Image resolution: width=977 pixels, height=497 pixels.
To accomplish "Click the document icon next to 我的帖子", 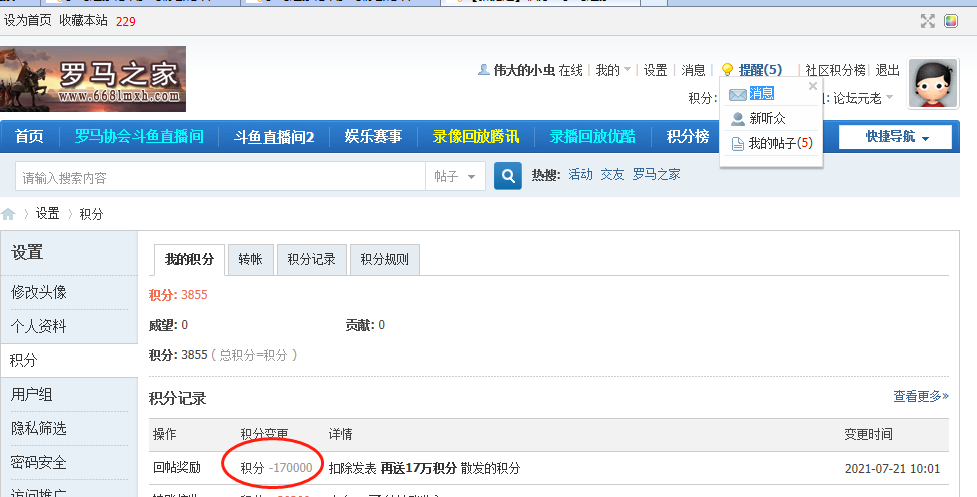I will click(x=738, y=144).
